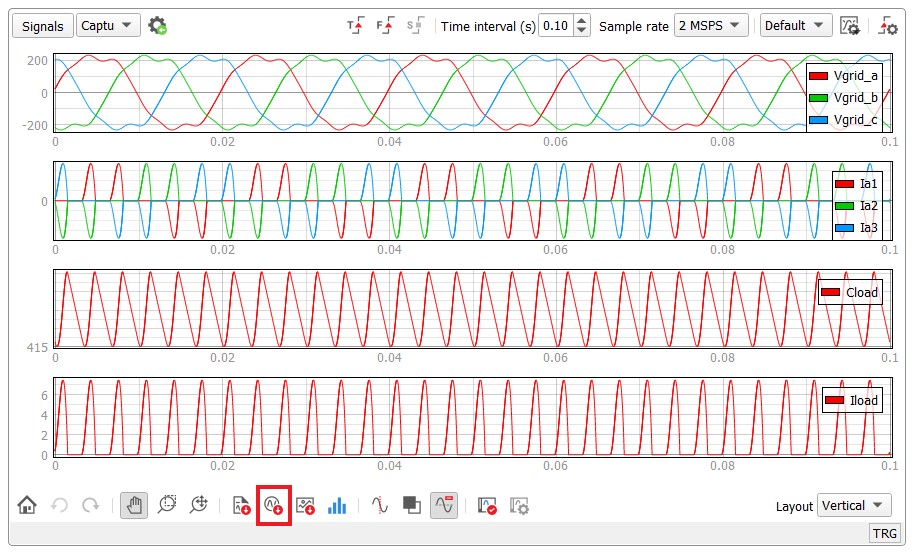Click the red-highlighted export waveform icon

pos(274,506)
